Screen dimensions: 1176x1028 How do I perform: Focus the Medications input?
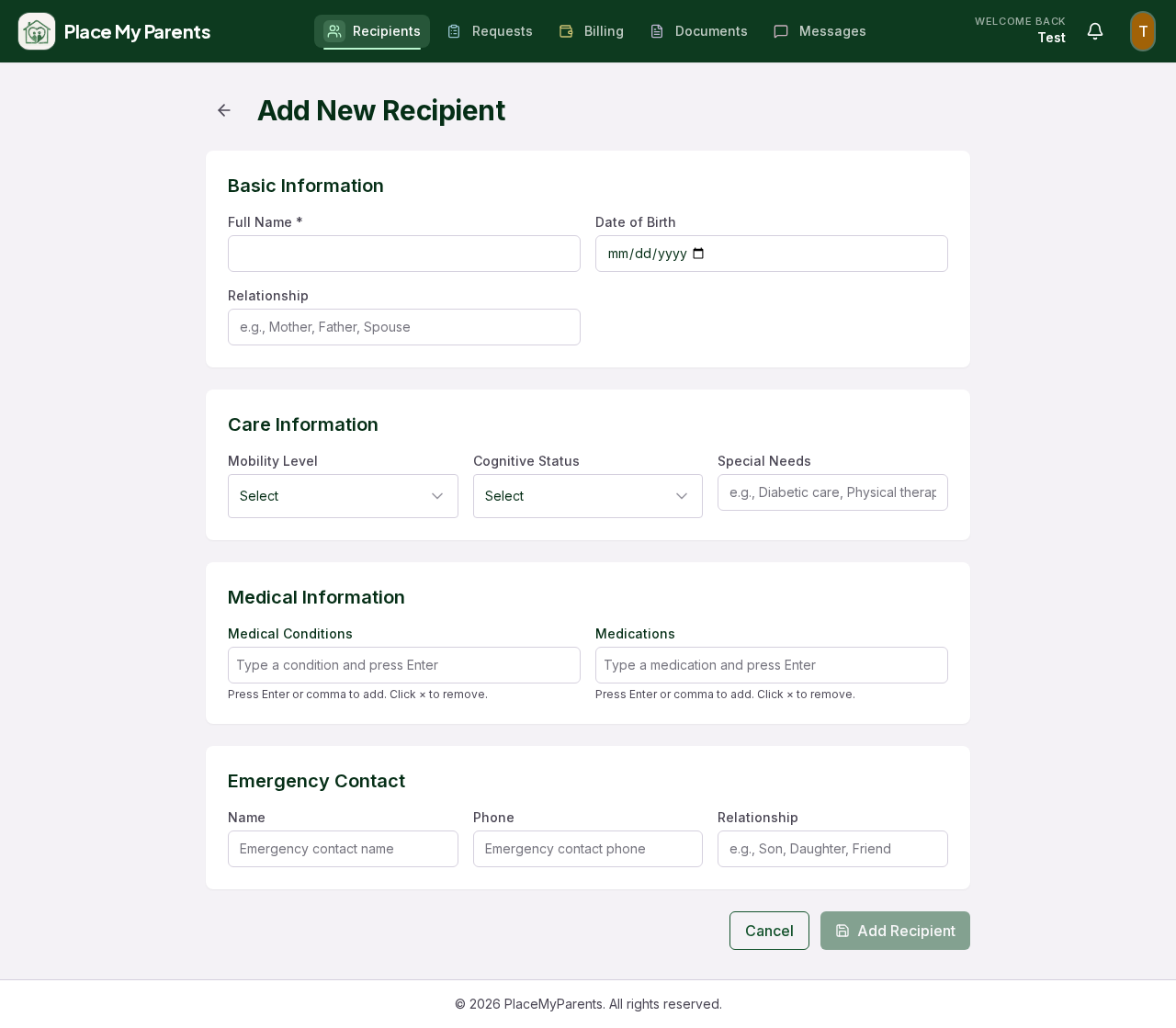pos(772,665)
